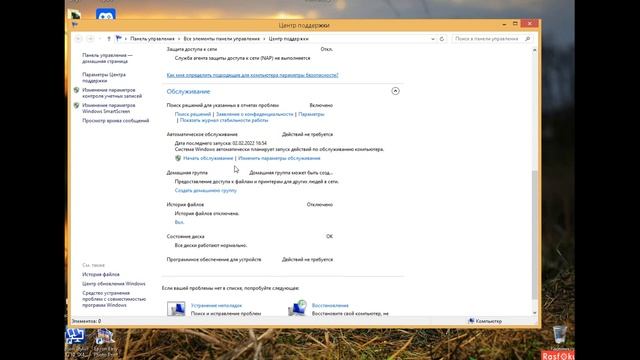
Task: Open Заявление о конфиденциальности link
Action: coord(255,114)
